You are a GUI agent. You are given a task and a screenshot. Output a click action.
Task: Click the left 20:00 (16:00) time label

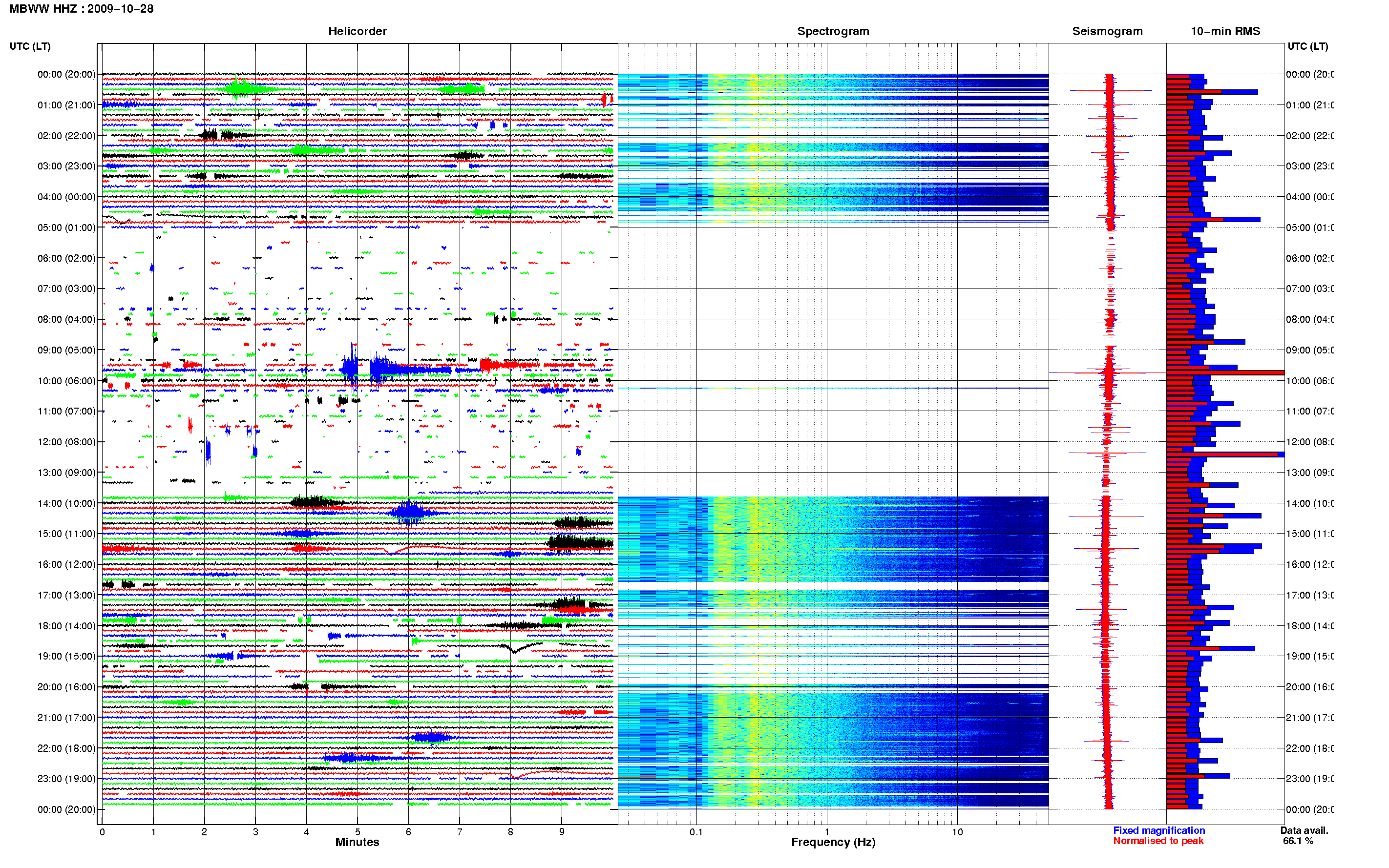[66, 686]
